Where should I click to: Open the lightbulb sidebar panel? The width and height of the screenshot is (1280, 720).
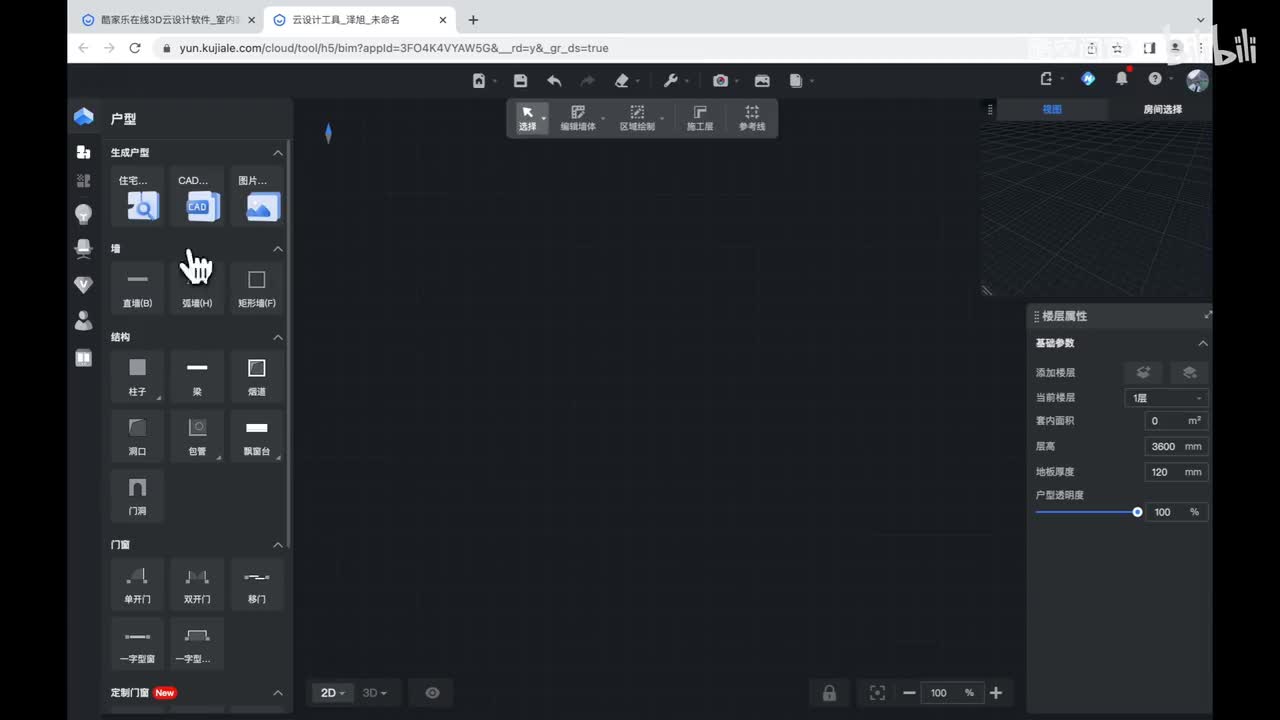point(84,214)
